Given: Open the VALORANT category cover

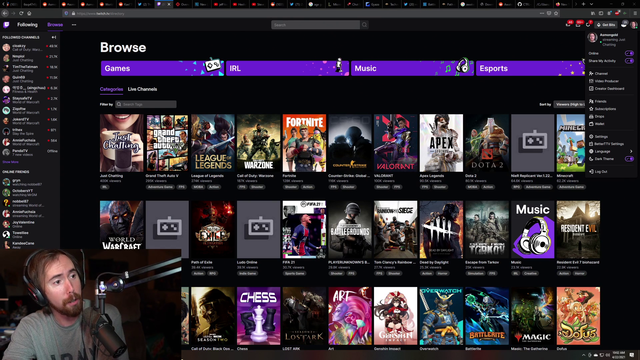Looking at the screenshot, I should click(x=396, y=143).
